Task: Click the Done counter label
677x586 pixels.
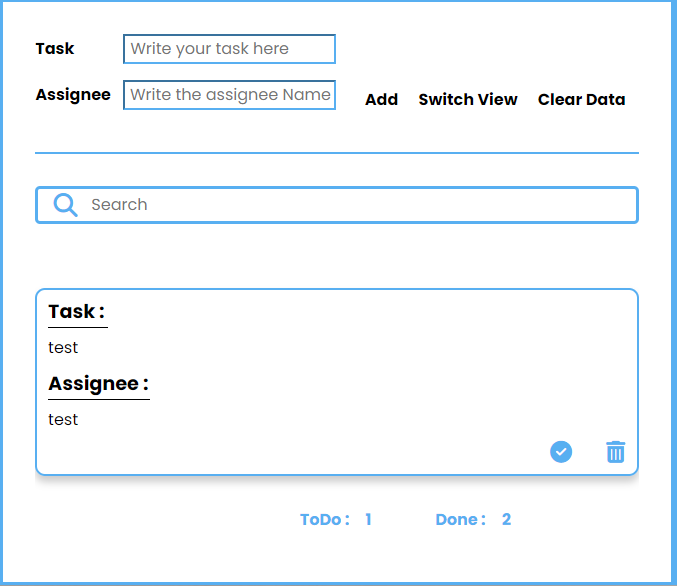Action: tap(461, 519)
